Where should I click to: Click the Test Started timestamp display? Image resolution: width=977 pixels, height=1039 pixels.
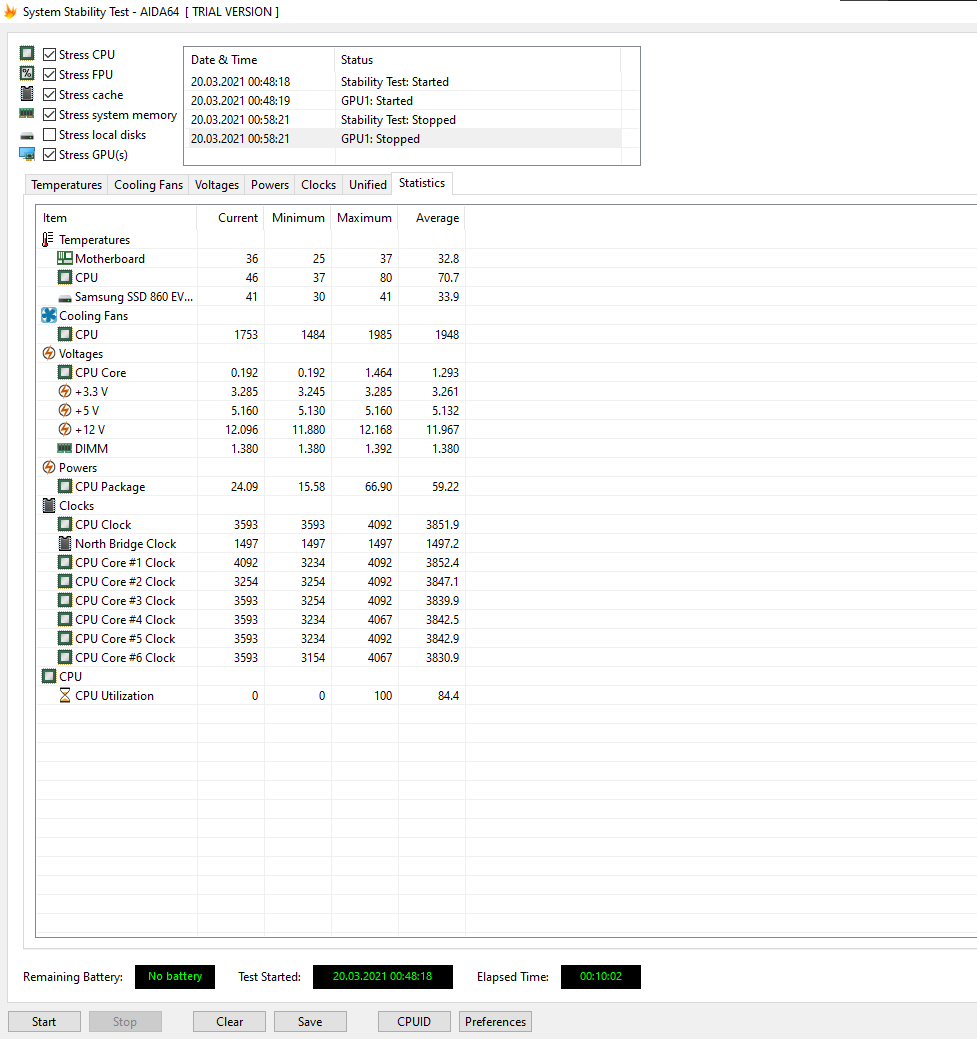click(x=382, y=977)
